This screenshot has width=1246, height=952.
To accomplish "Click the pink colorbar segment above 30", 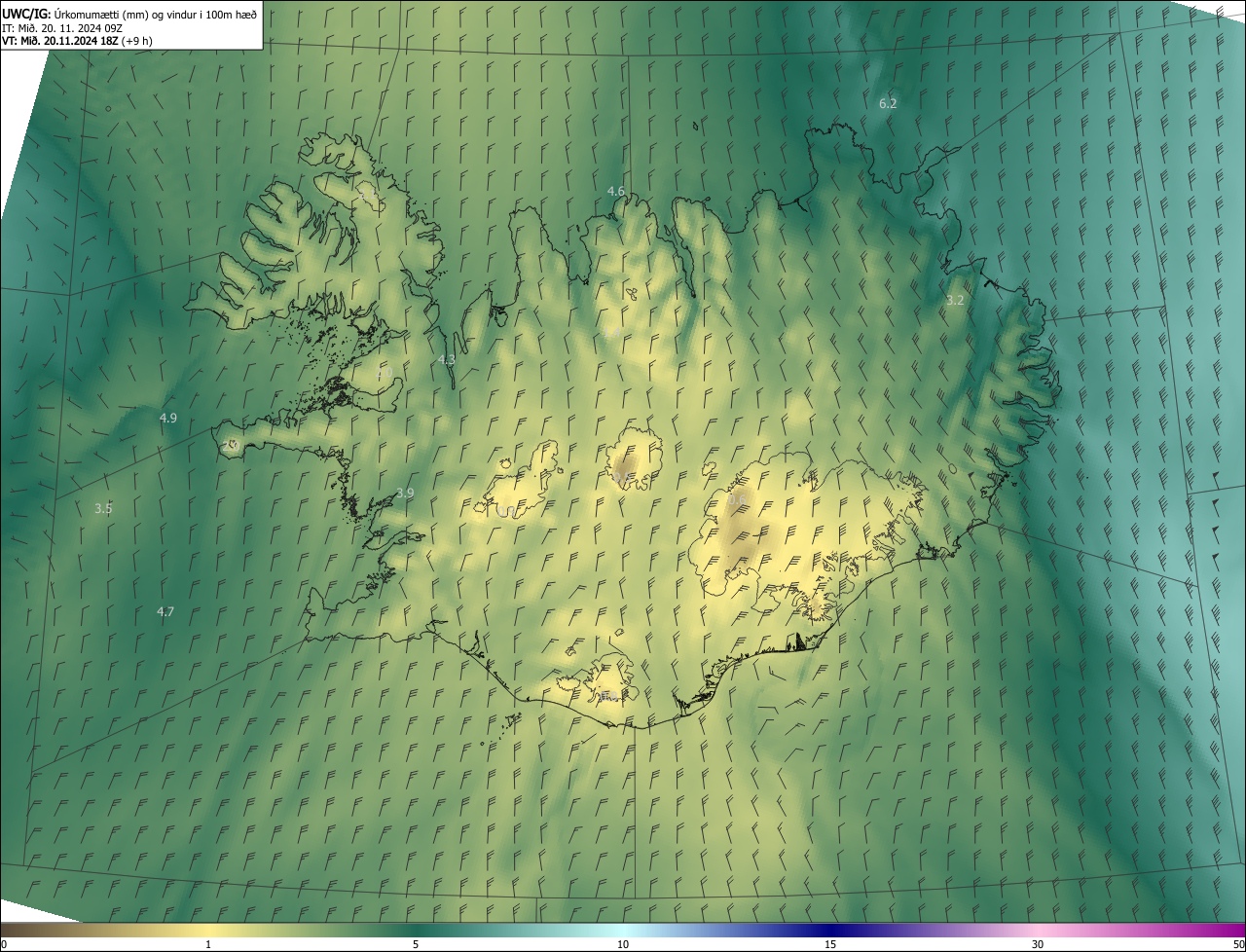I will tap(1038, 930).
